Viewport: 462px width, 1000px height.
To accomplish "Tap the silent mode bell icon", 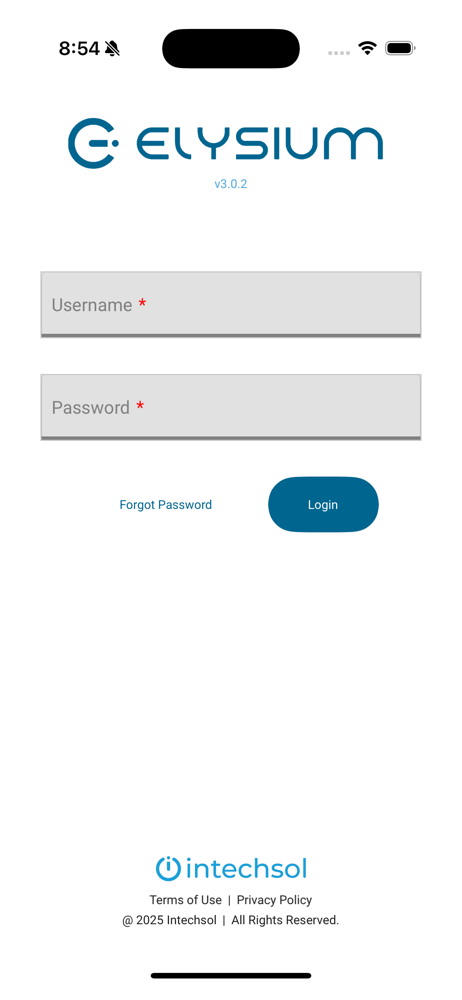I will pyautogui.click(x=113, y=48).
